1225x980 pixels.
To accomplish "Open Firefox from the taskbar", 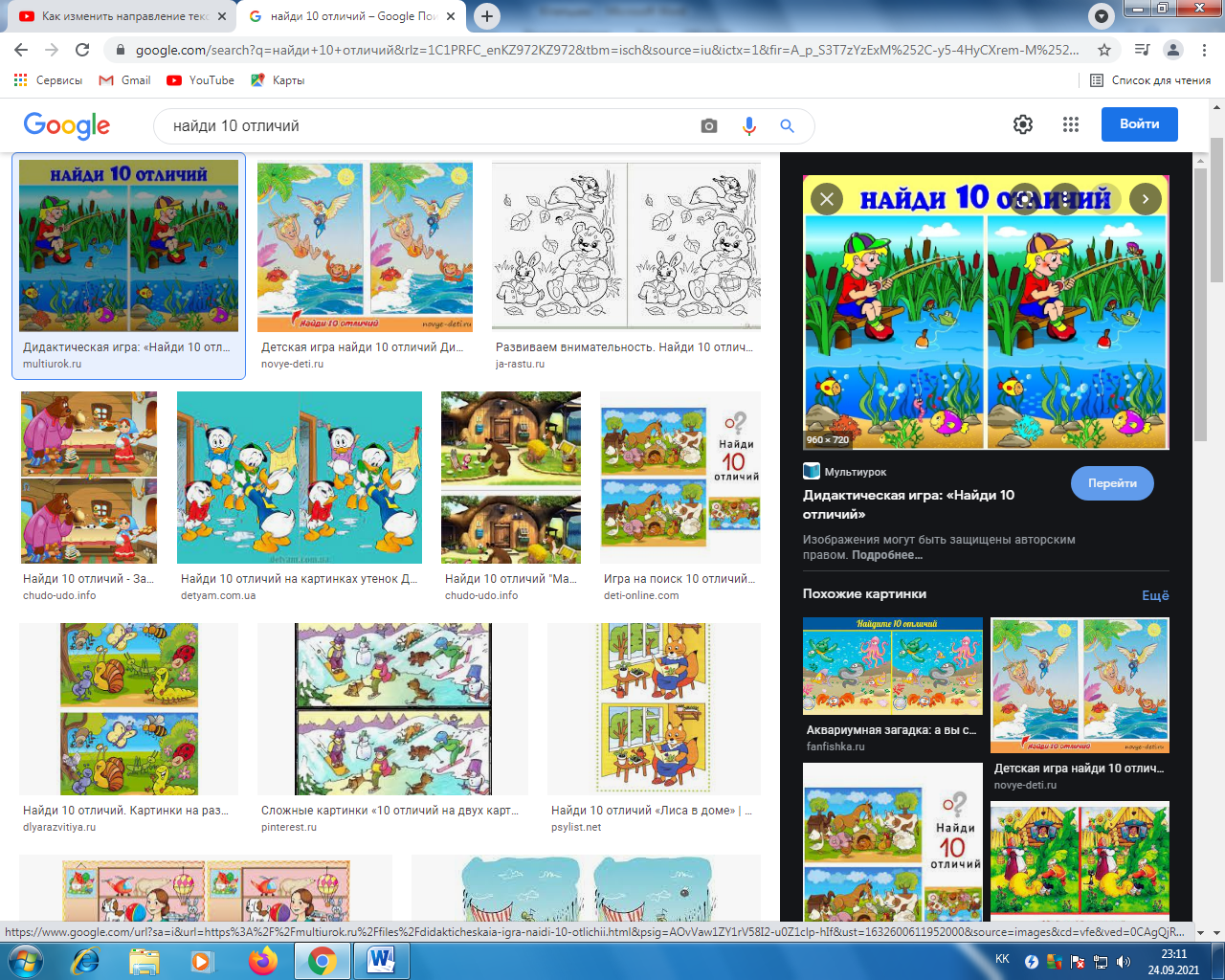I will coord(262,960).
